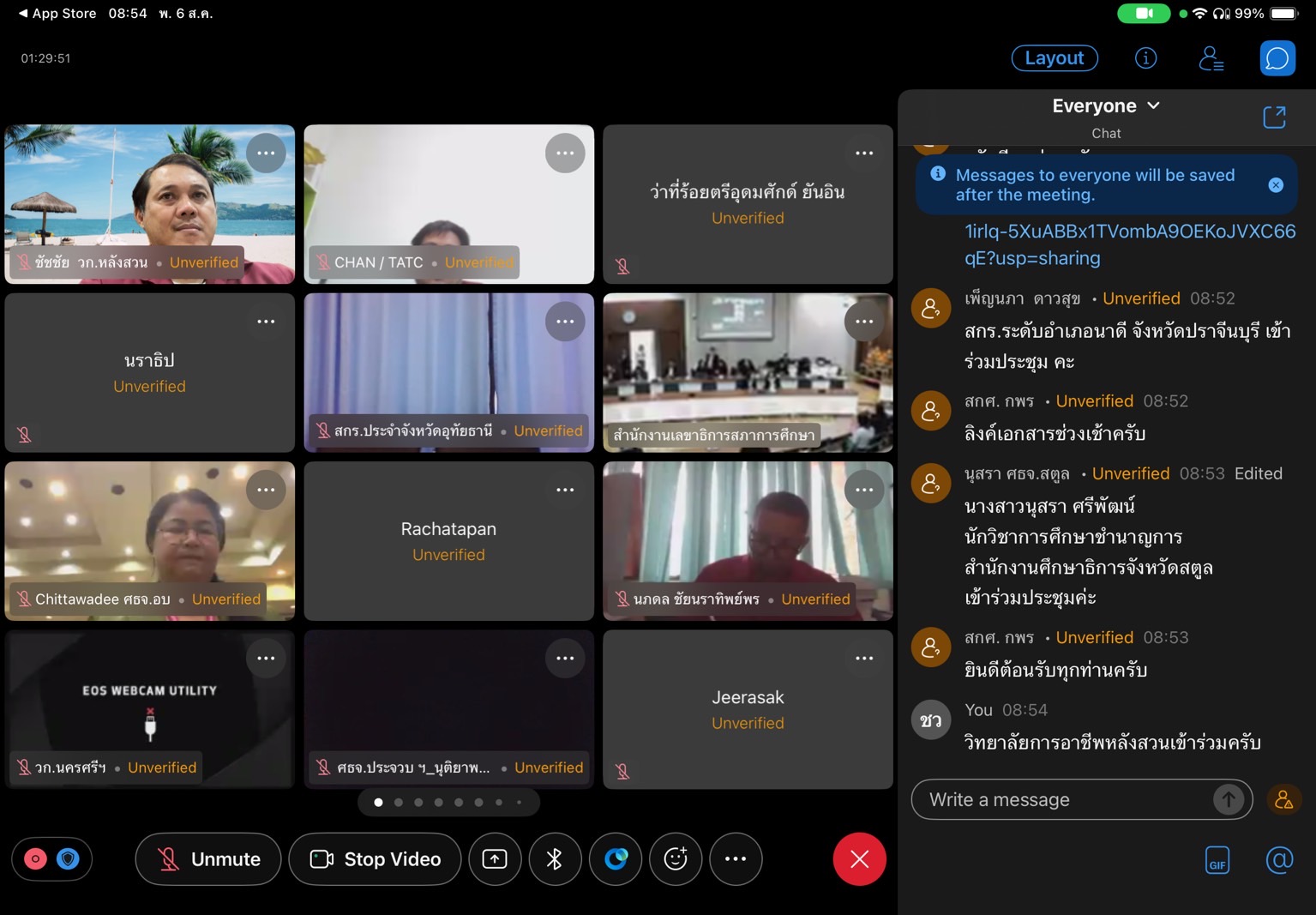The image size is (1316, 915).
Task: Open more options on Chittawadee tile
Action: [266, 490]
